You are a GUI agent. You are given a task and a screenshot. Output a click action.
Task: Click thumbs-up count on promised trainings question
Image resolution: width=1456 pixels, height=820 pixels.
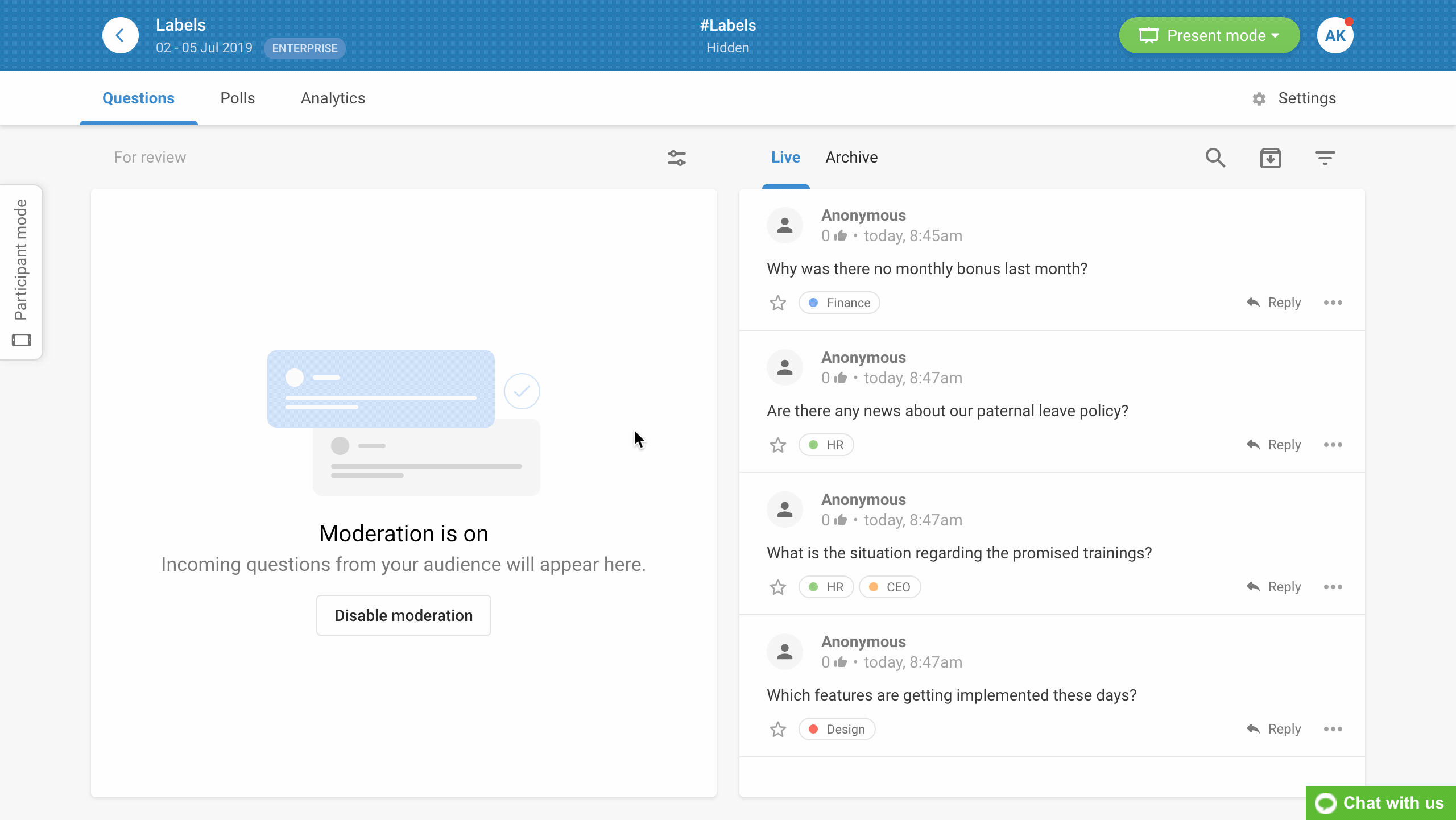(834, 520)
